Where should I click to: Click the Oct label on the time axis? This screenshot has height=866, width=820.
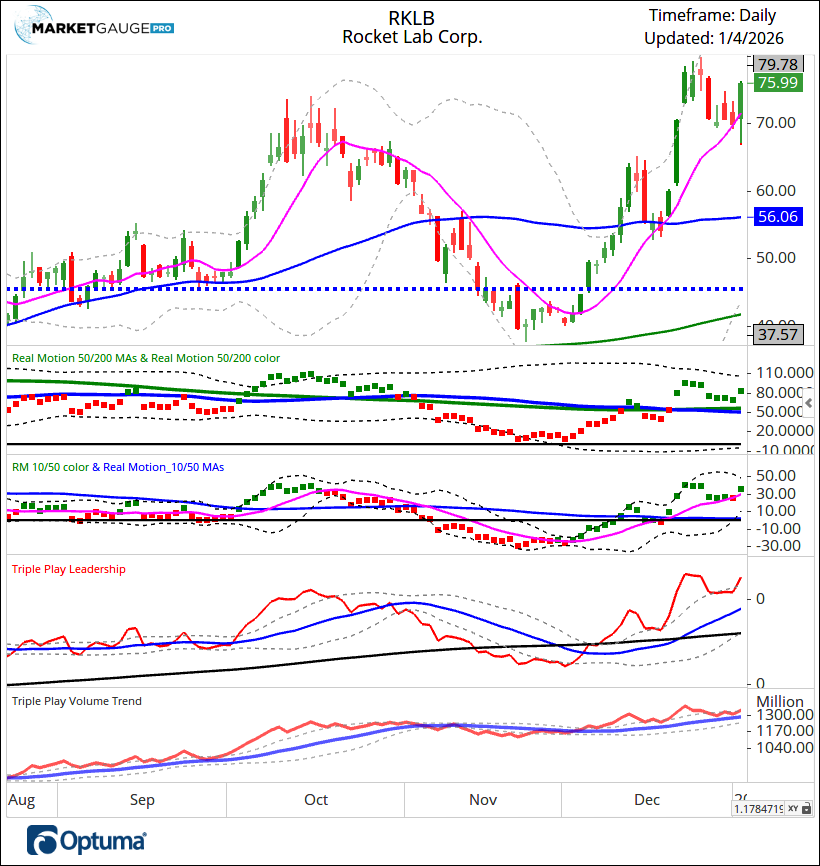316,800
